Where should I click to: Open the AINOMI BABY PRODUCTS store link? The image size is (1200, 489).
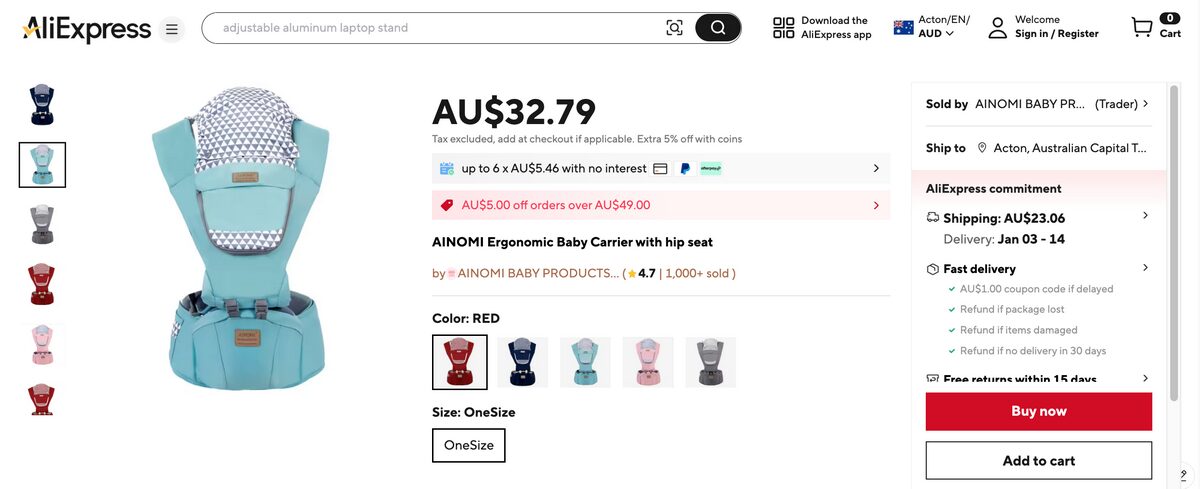pos(538,273)
